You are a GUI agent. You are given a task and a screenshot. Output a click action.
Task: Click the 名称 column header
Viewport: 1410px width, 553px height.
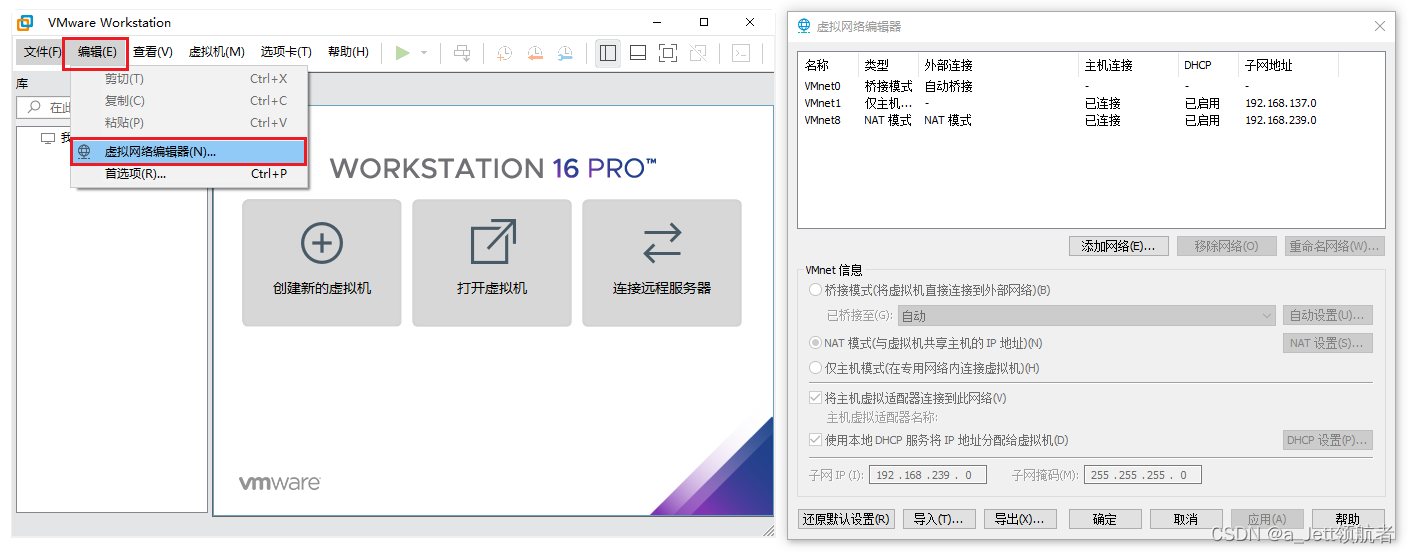click(x=828, y=65)
